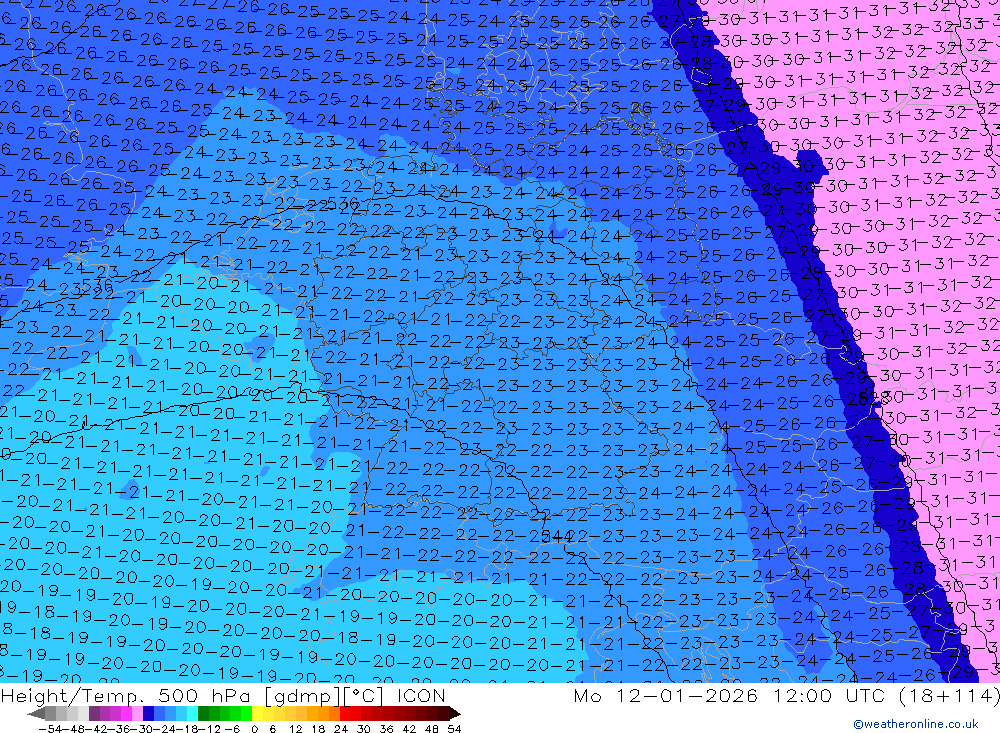1000x733 pixels.
Task: Click the right dark arrow of legend
Action: (x=455, y=714)
